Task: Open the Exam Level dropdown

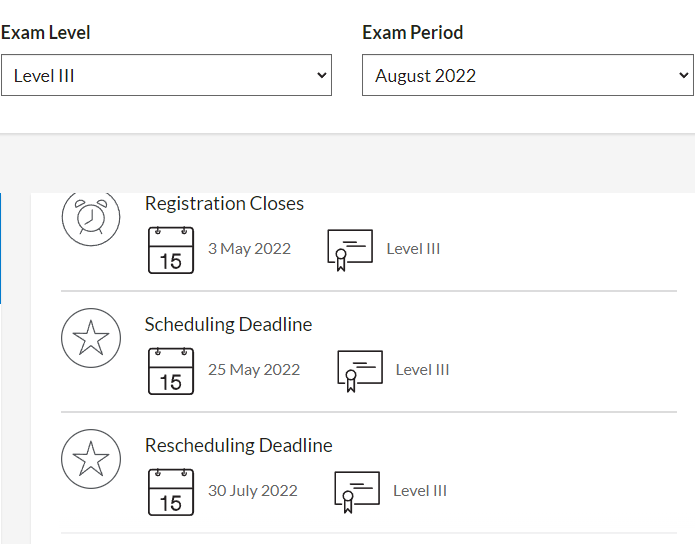Action: point(166,75)
